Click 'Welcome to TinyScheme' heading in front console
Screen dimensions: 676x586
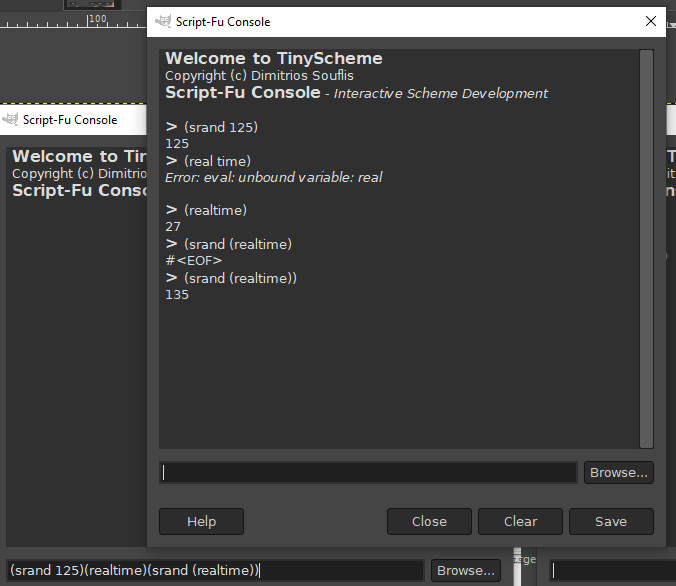(274, 58)
